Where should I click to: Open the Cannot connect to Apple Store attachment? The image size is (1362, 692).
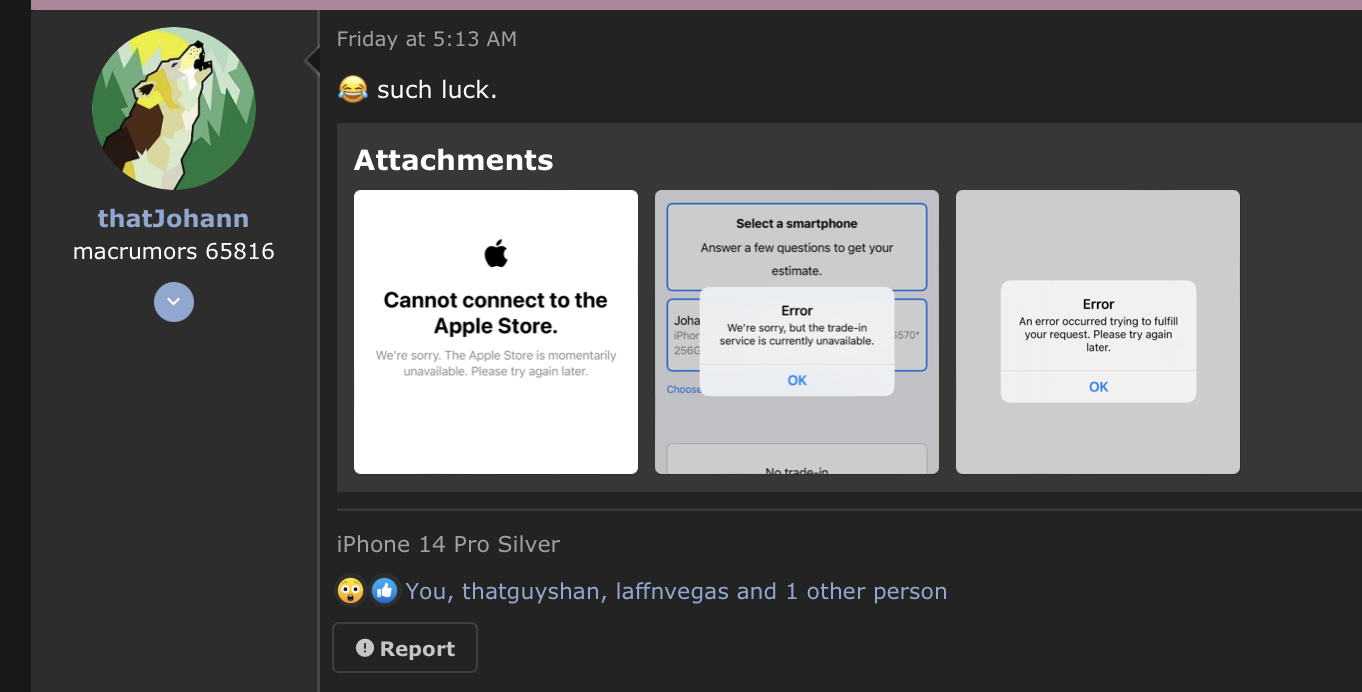point(496,332)
